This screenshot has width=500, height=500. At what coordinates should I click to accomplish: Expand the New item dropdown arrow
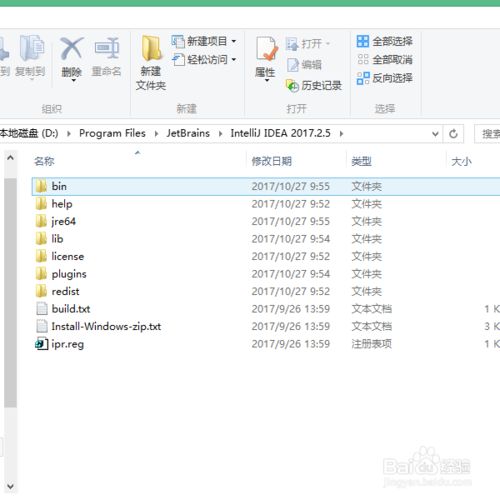[x=234, y=41]
